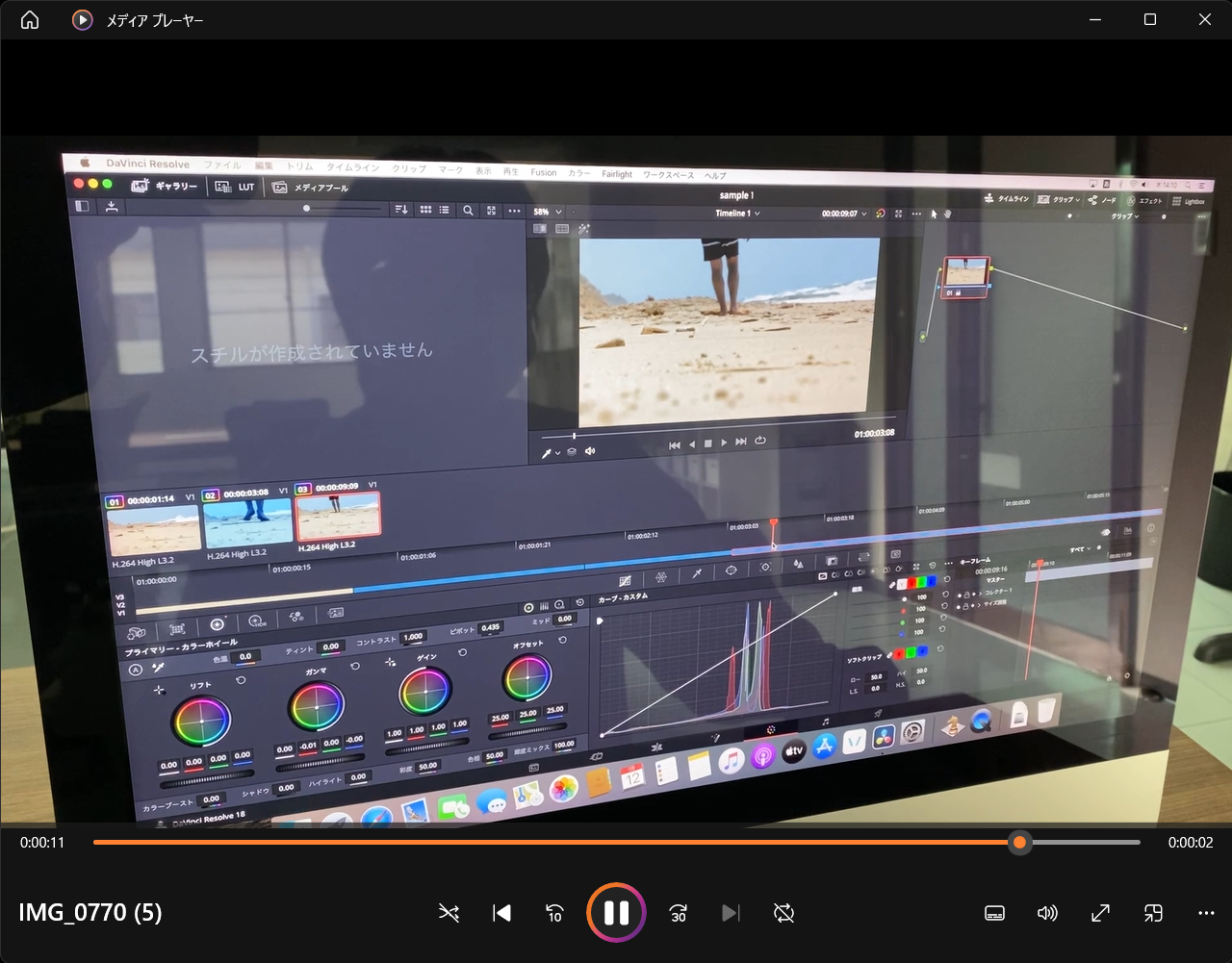Select clip thumbnail 01 at 00:00:01:14
The width and height of the screenshot is (1232, 963).
(x=154, y=529)
